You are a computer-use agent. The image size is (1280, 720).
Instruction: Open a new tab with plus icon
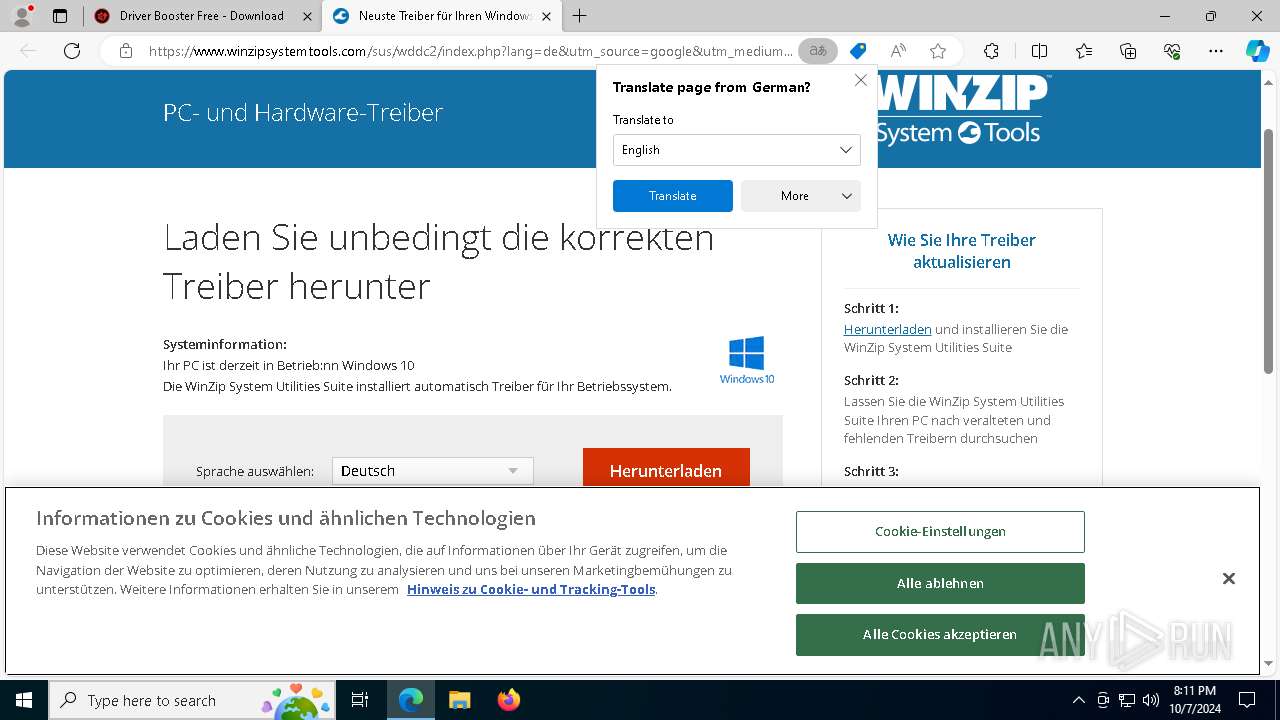coord(580,16)
